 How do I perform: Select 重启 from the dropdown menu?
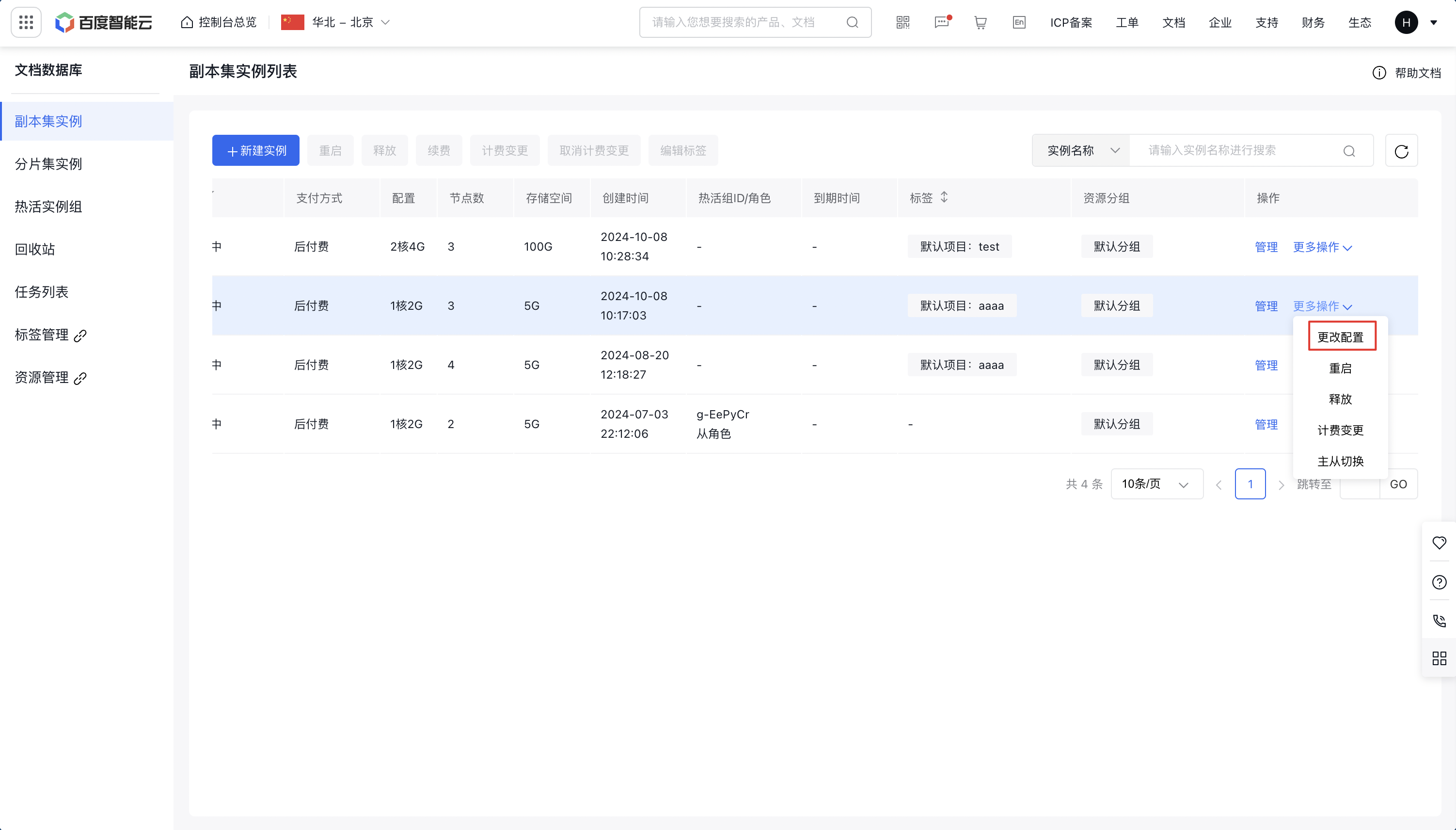coord(1340,368)
